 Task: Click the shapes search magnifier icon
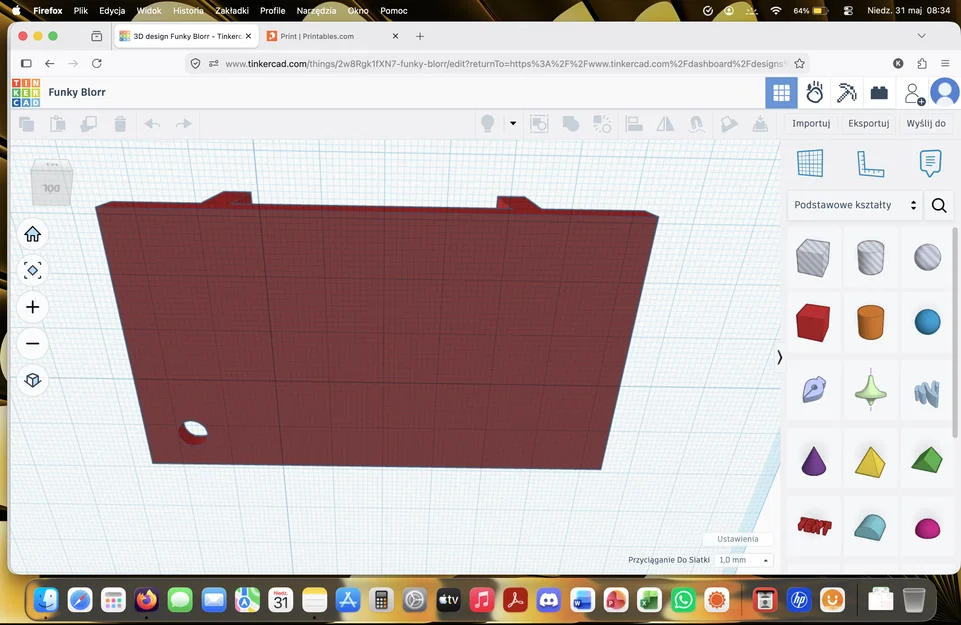tap(939, 205)
